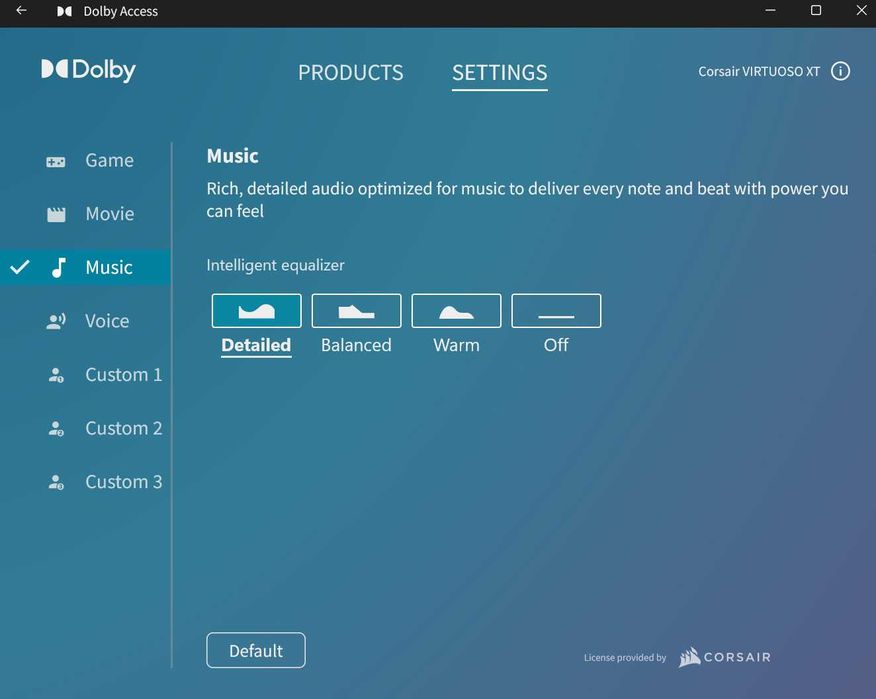Click the Game controller icon
This screenshot has width=876, height=699.
click(x=55, y=161)
